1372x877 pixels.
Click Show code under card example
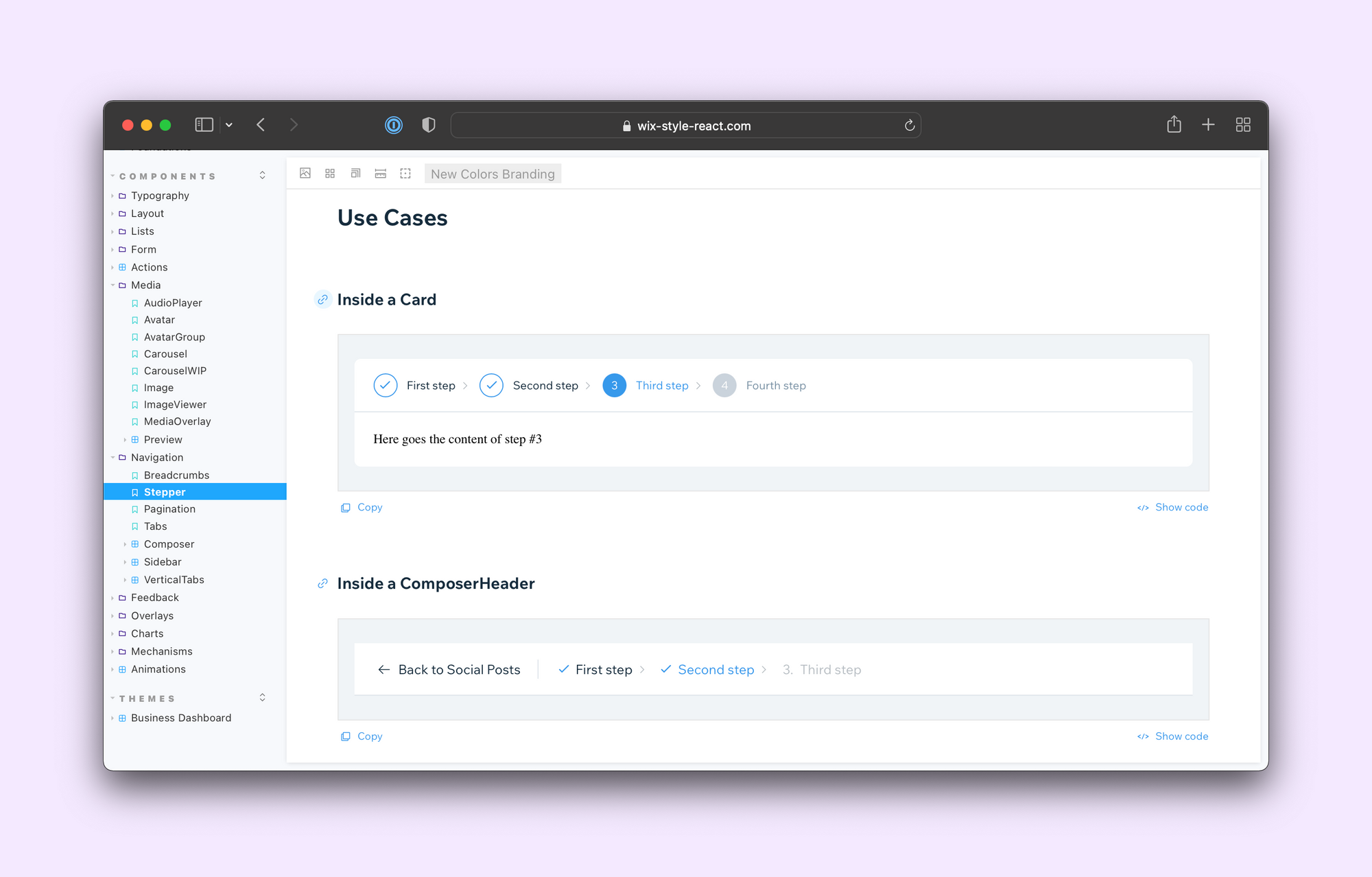coord(1173,507)
